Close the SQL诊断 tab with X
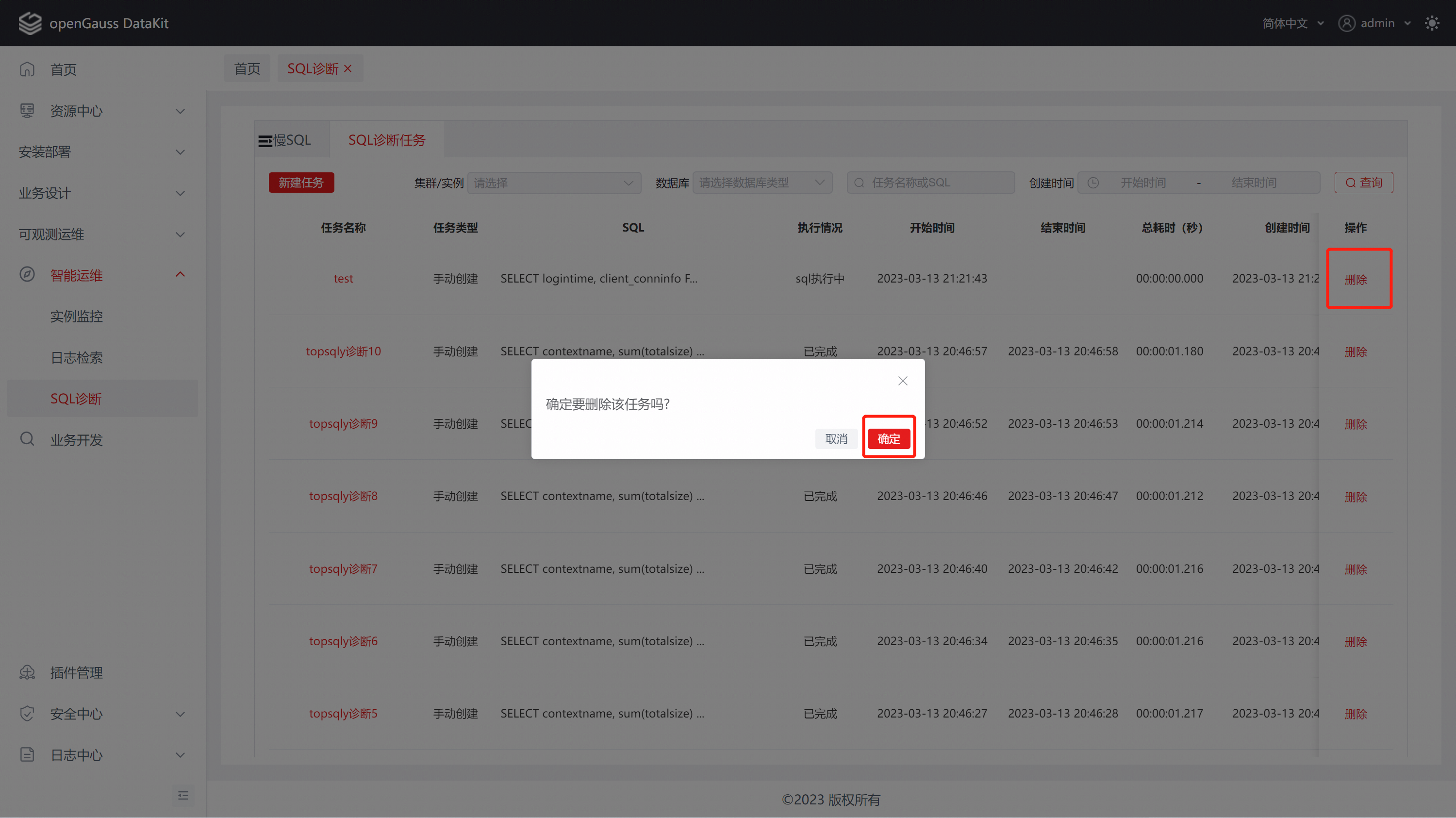Viewport: 1456px width, 818px height. pyautogui.click(x=348, y=68)
